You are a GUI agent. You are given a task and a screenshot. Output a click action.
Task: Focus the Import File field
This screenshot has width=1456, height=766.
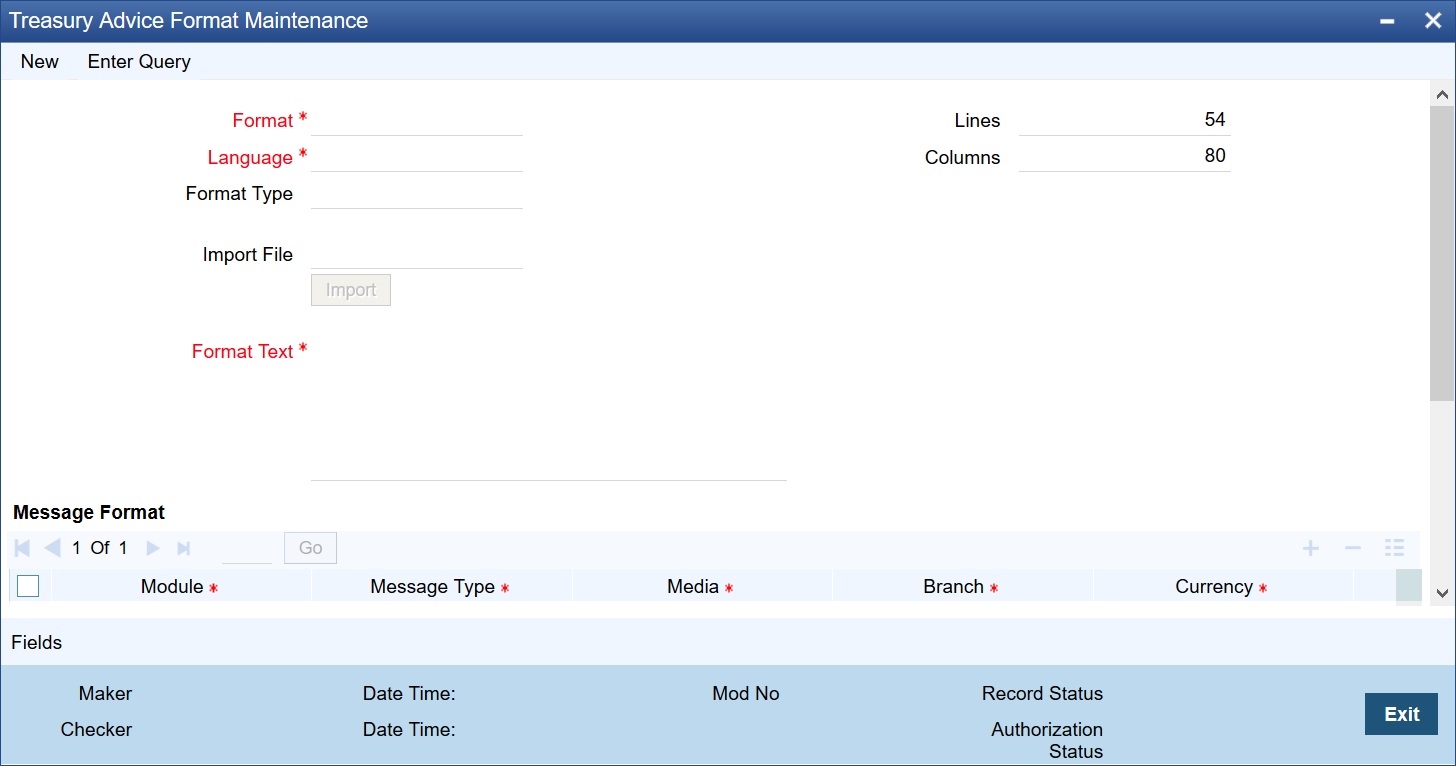417,254
